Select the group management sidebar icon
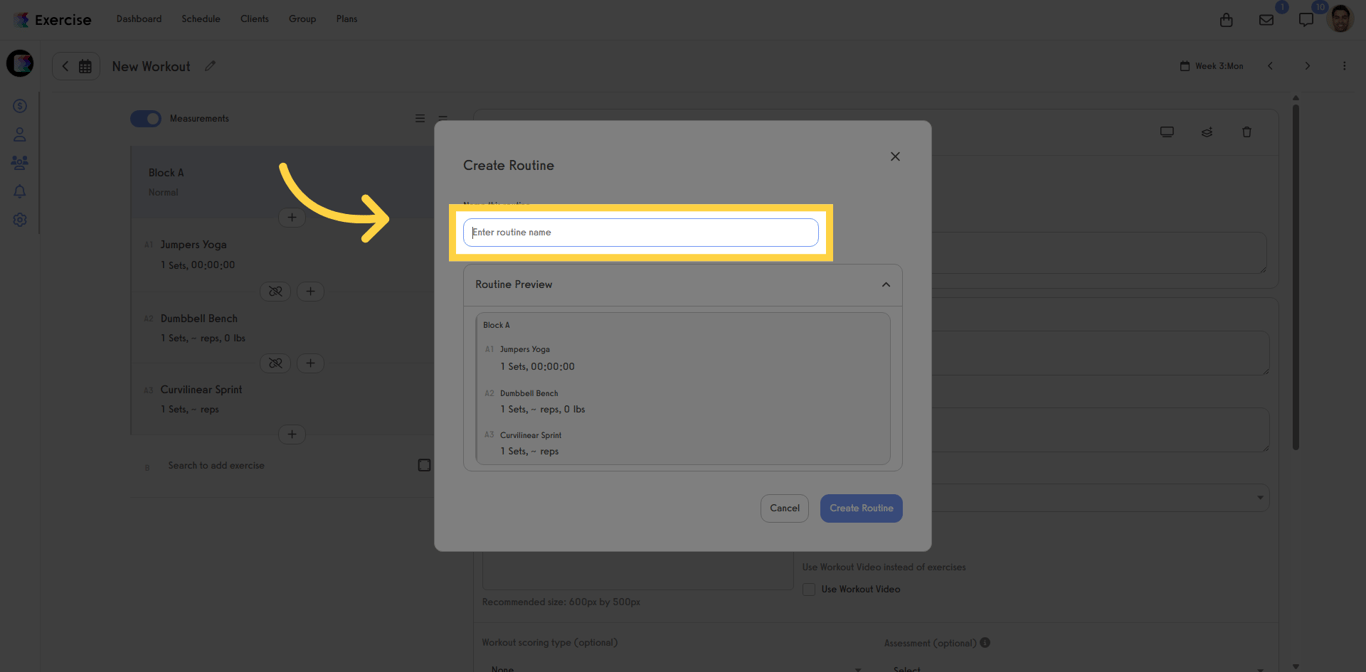Viewport: 1366px width, 672px height. (20, 162)
